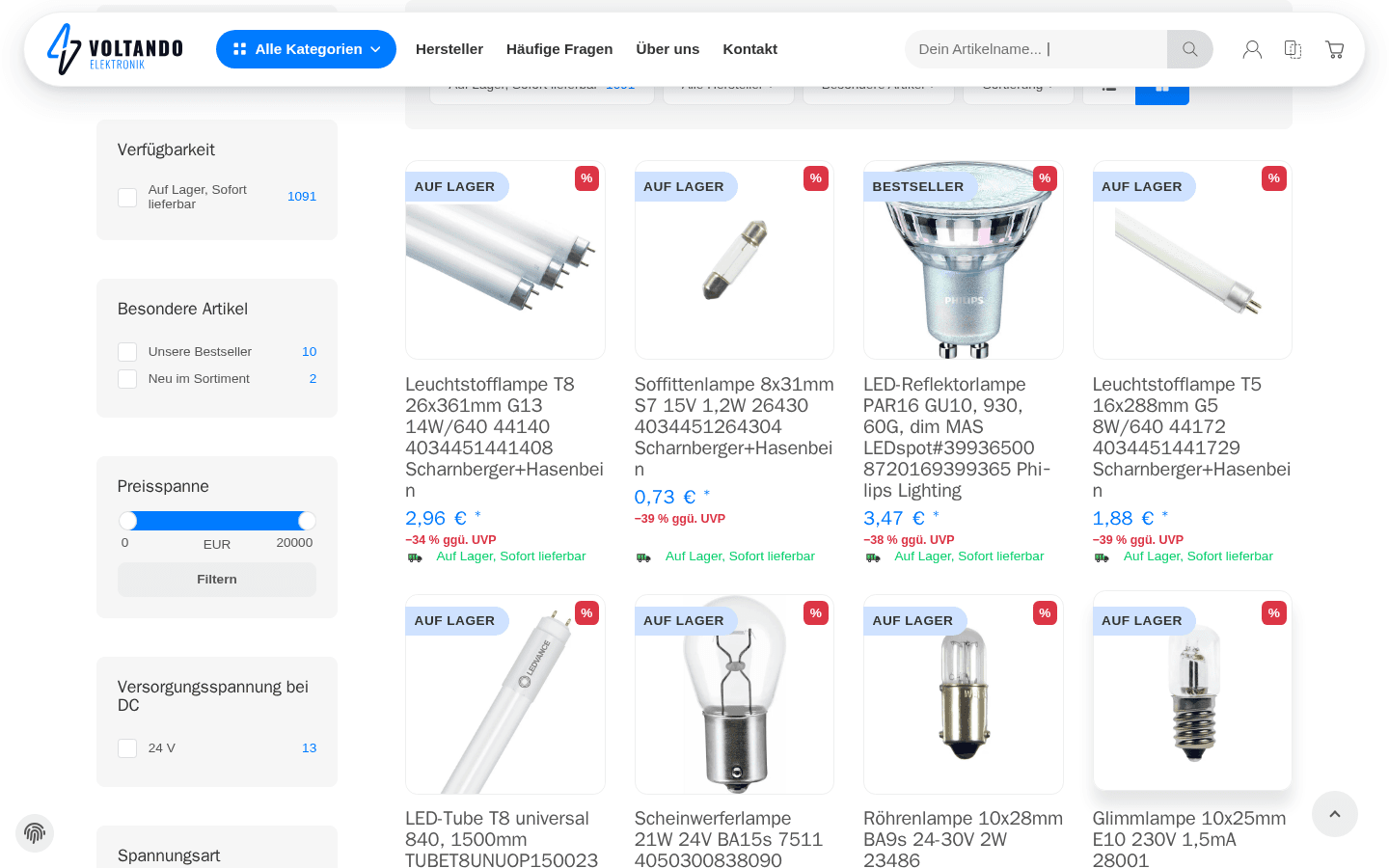Click the Filtern button

pos(217,580)
